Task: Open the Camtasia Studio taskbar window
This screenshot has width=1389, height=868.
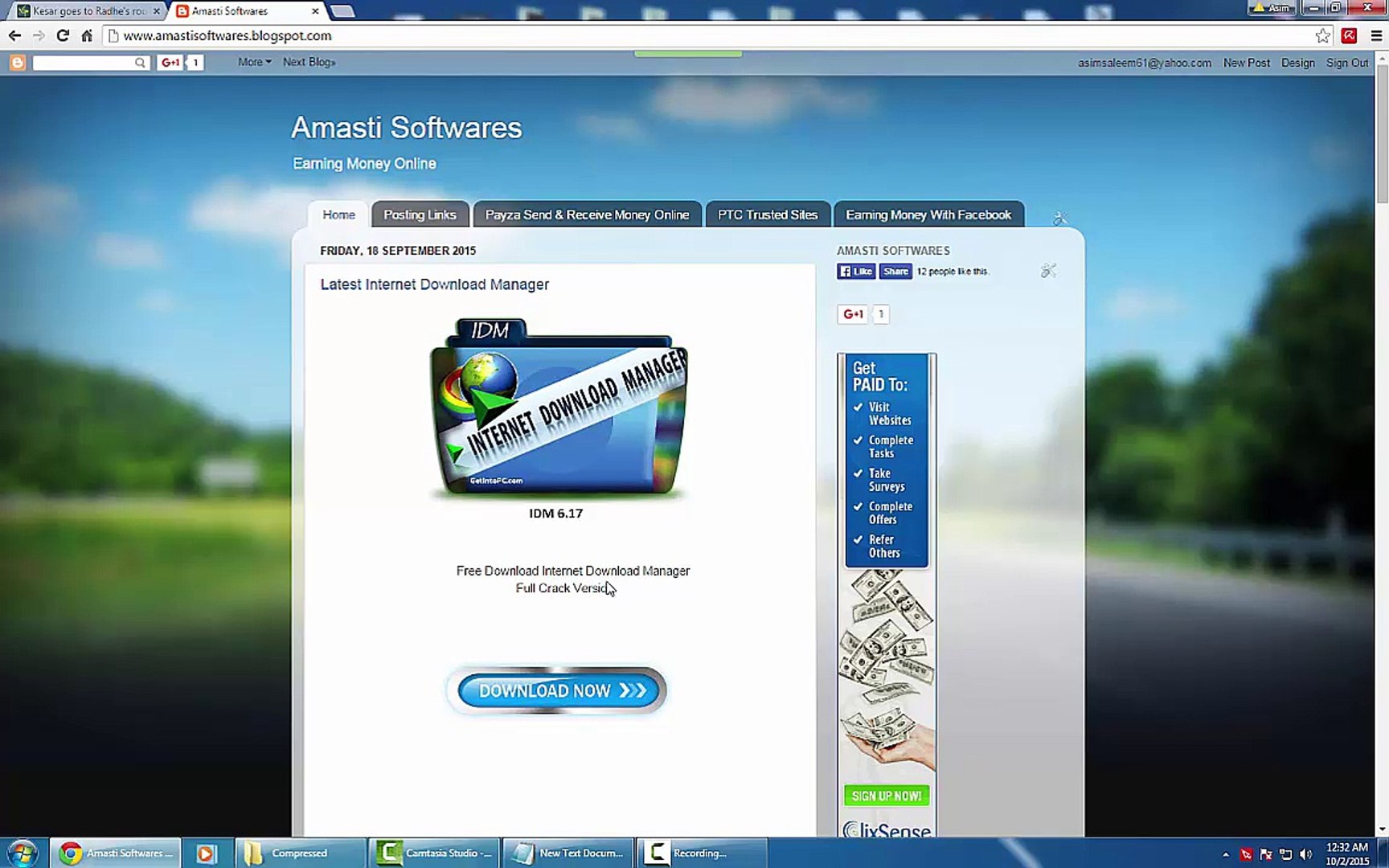Action: coord(435,853)
